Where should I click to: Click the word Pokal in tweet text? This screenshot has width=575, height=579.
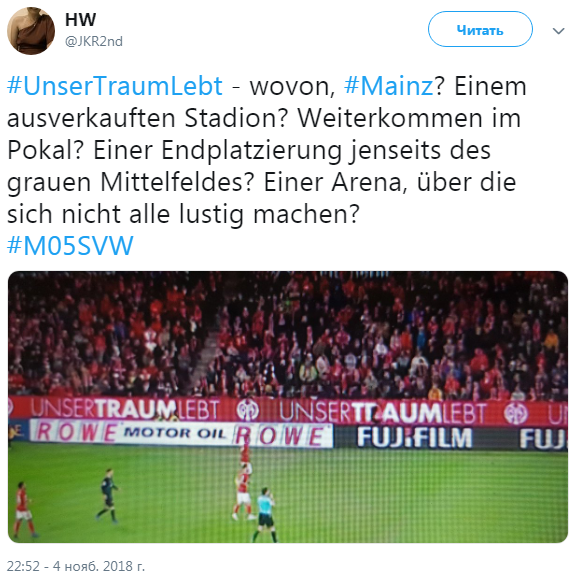pos(42,150)
